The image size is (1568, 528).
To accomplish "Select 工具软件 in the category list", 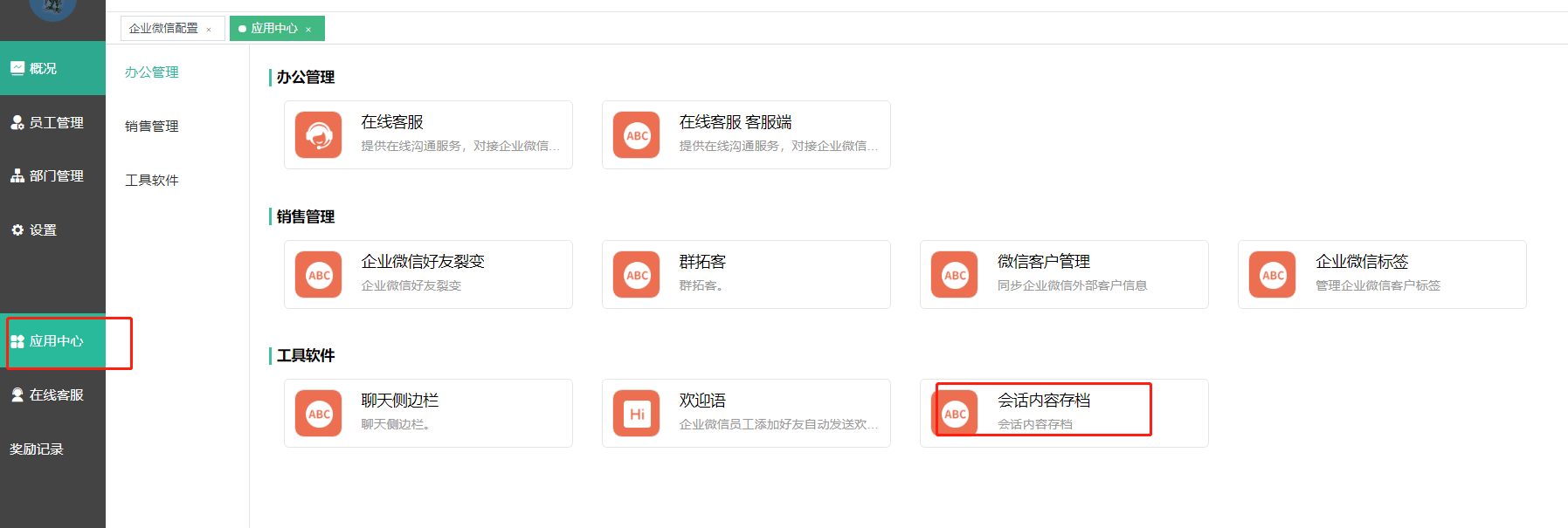I will 152,181.
